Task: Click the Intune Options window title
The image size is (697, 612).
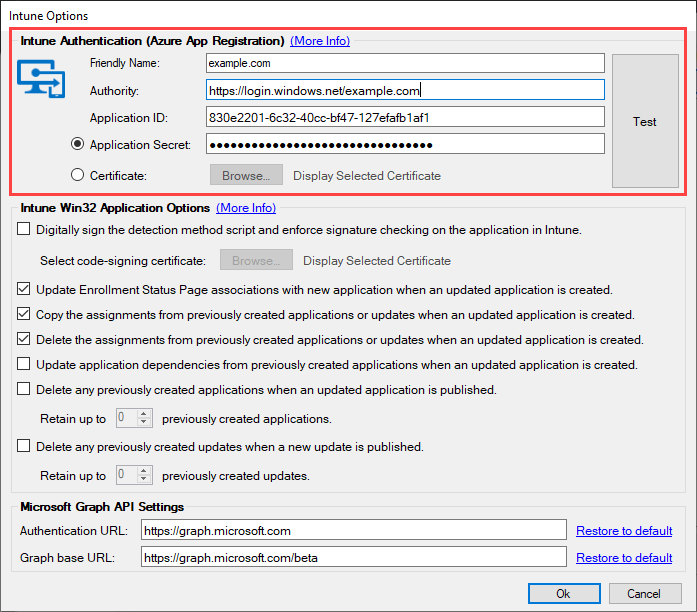Action: (x=48, y=16)
